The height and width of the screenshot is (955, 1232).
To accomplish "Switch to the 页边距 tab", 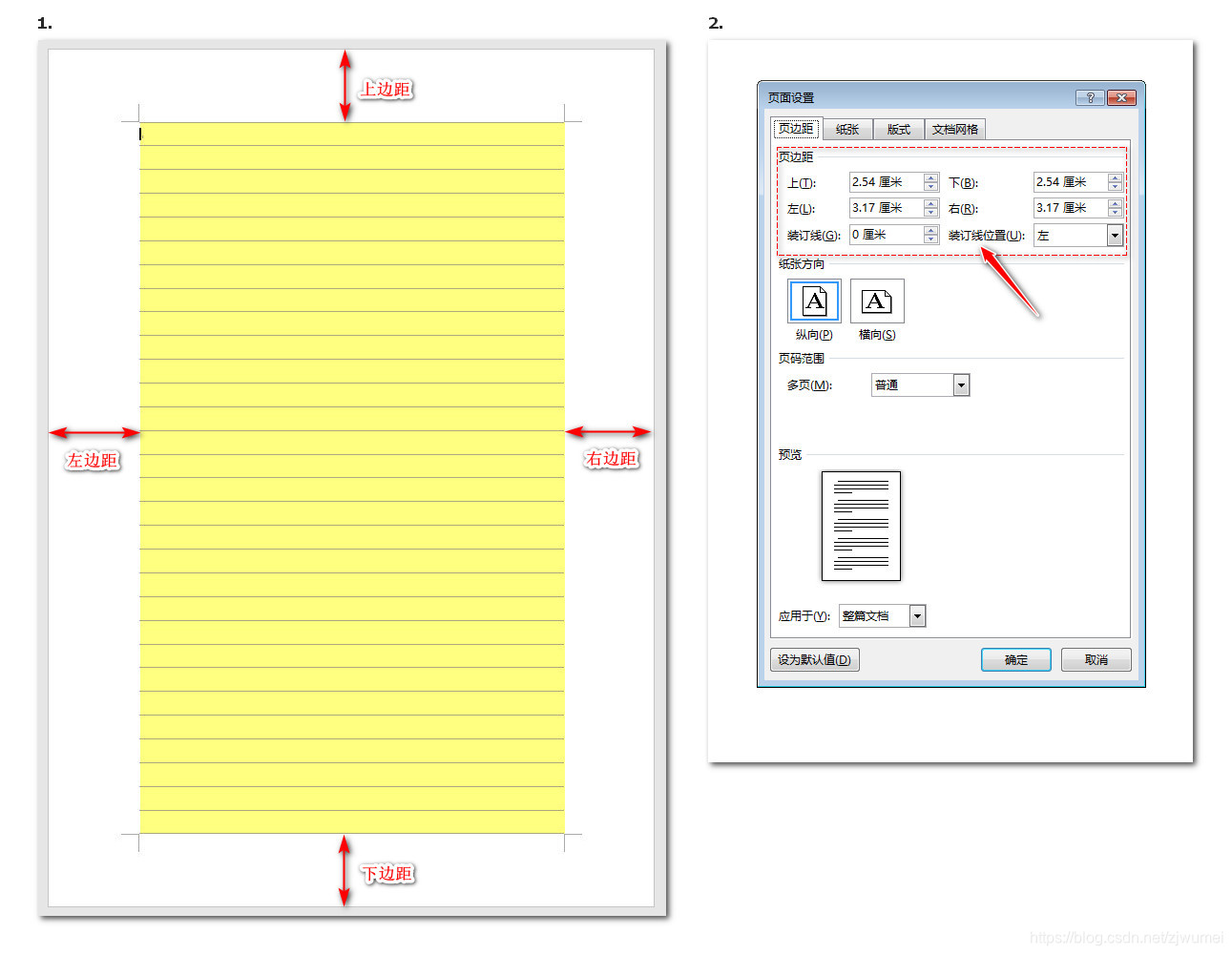I will tap(796, 129).
